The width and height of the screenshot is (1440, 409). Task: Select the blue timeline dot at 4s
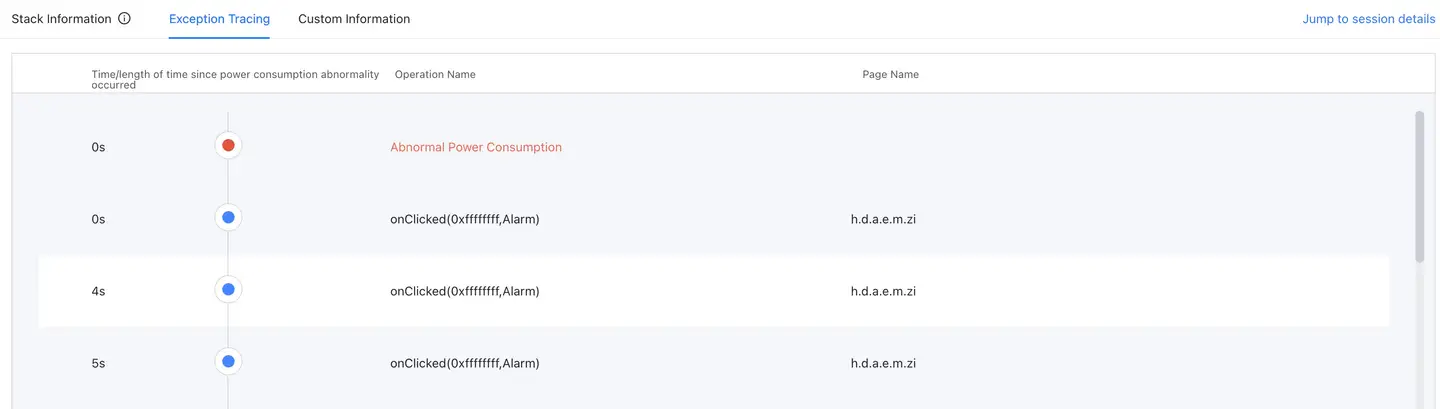pos(228,290)
